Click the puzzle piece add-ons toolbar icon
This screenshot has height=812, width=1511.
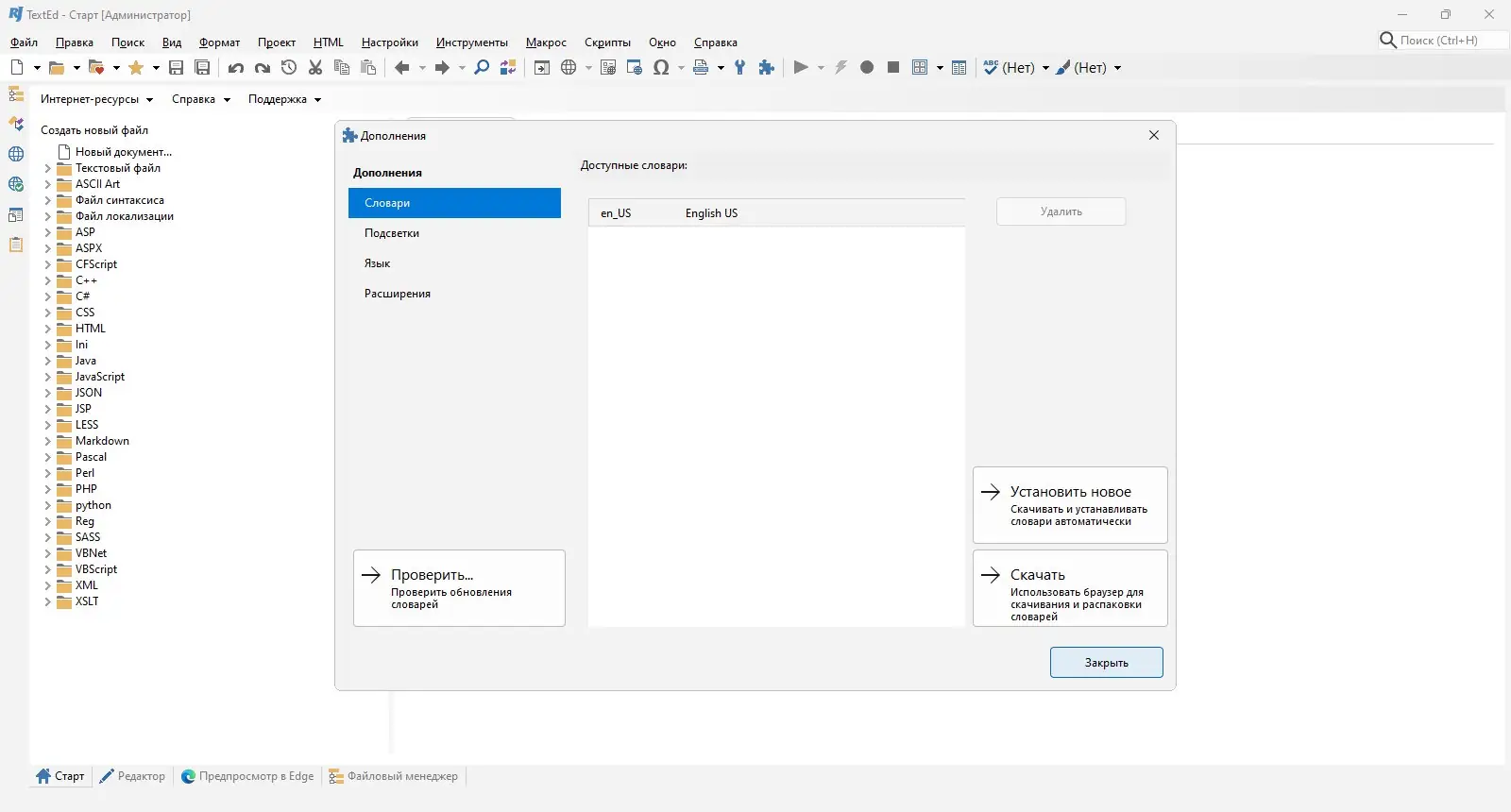click(767, 67)
